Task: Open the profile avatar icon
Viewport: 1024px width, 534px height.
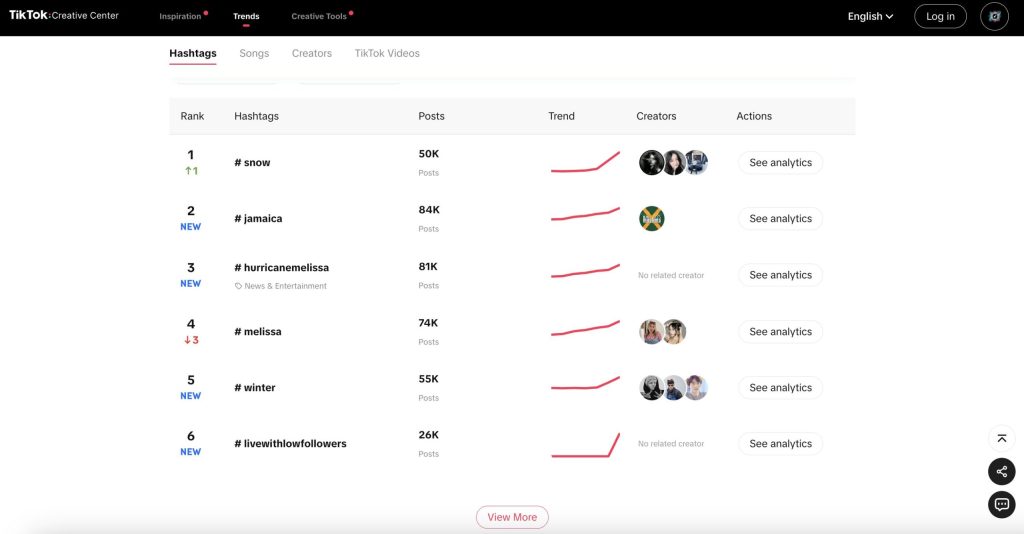Action: [x=994, y=16]
